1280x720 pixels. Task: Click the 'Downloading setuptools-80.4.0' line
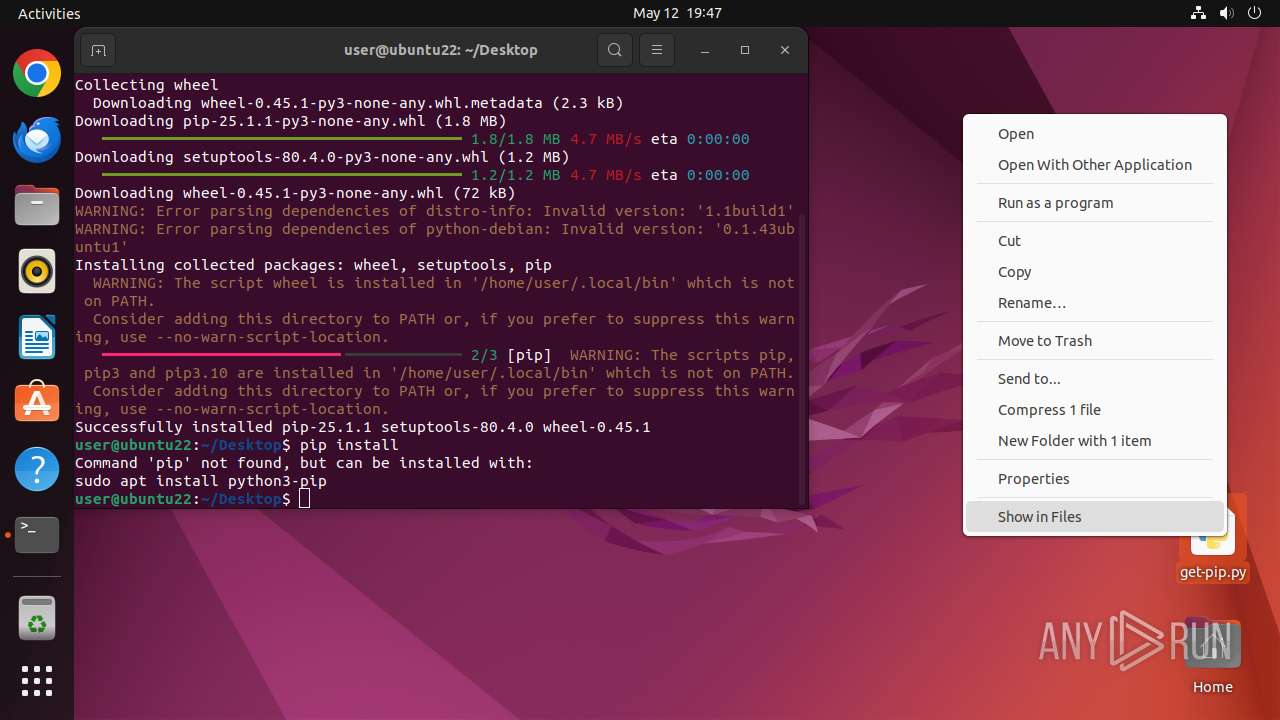(x=322, y=157)
